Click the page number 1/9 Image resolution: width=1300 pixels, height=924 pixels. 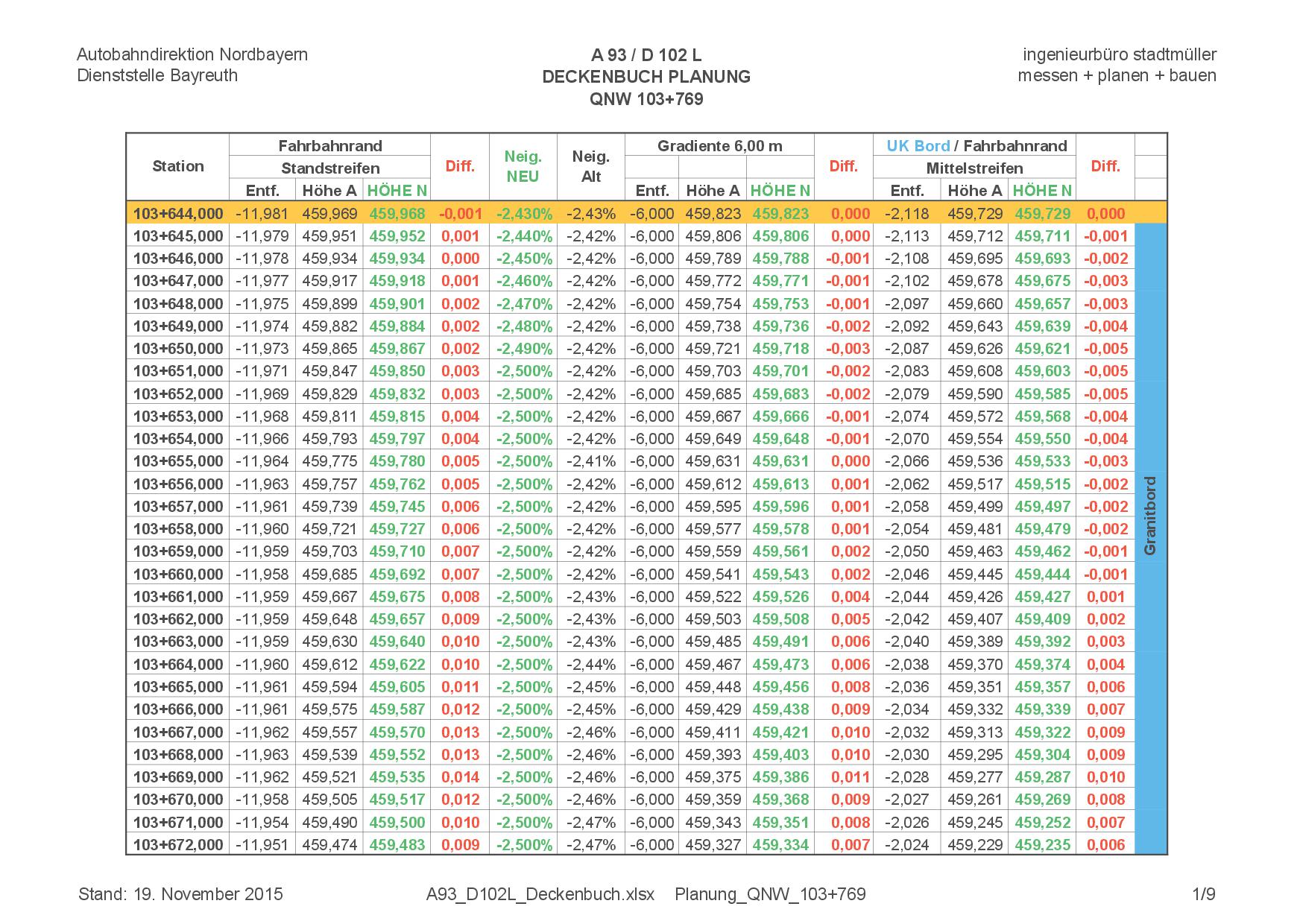coord(1203,894)
